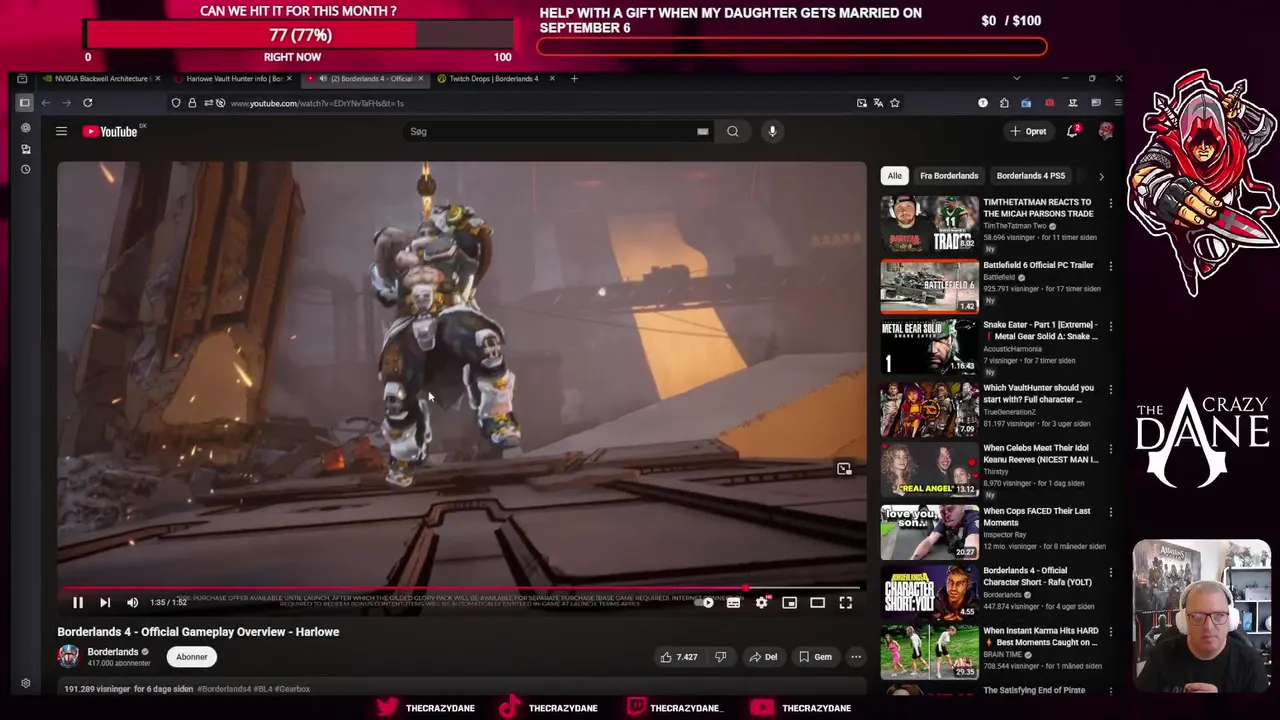Open a new browser tab
The width and height of the screenshot is (1280, 720).
574,78
